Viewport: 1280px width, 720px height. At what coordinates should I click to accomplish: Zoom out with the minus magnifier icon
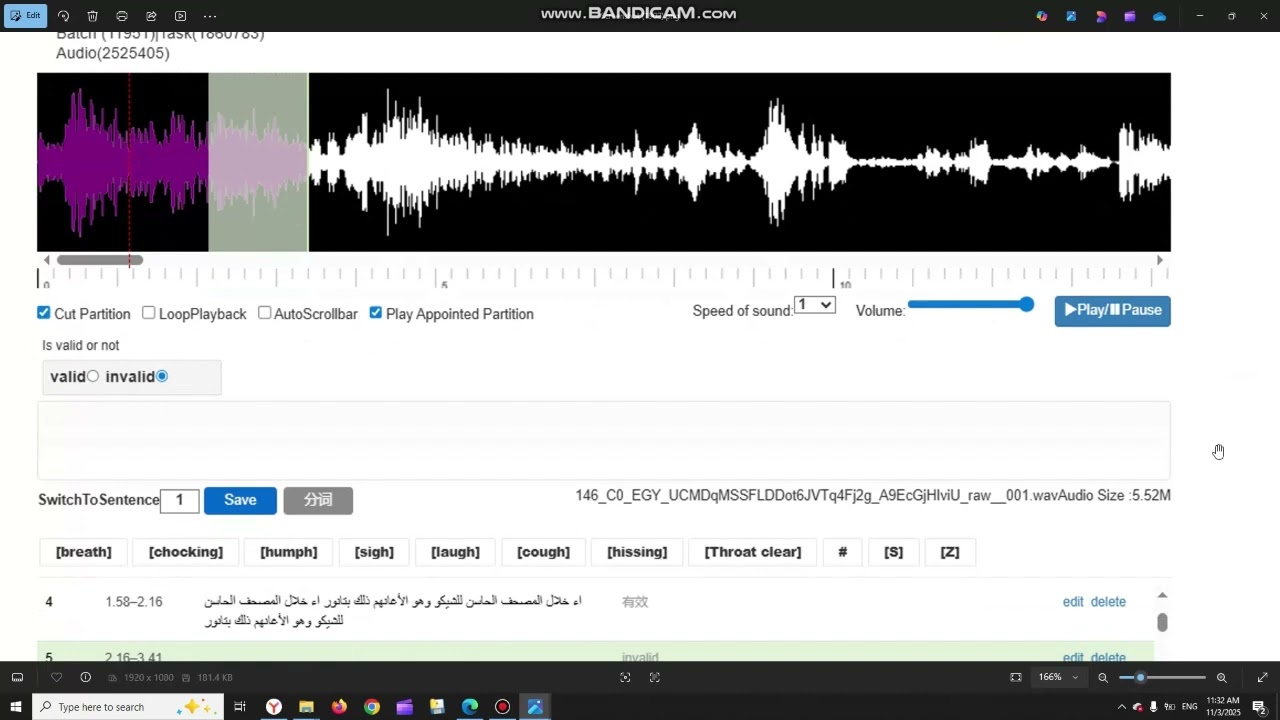click(1103, 677)
